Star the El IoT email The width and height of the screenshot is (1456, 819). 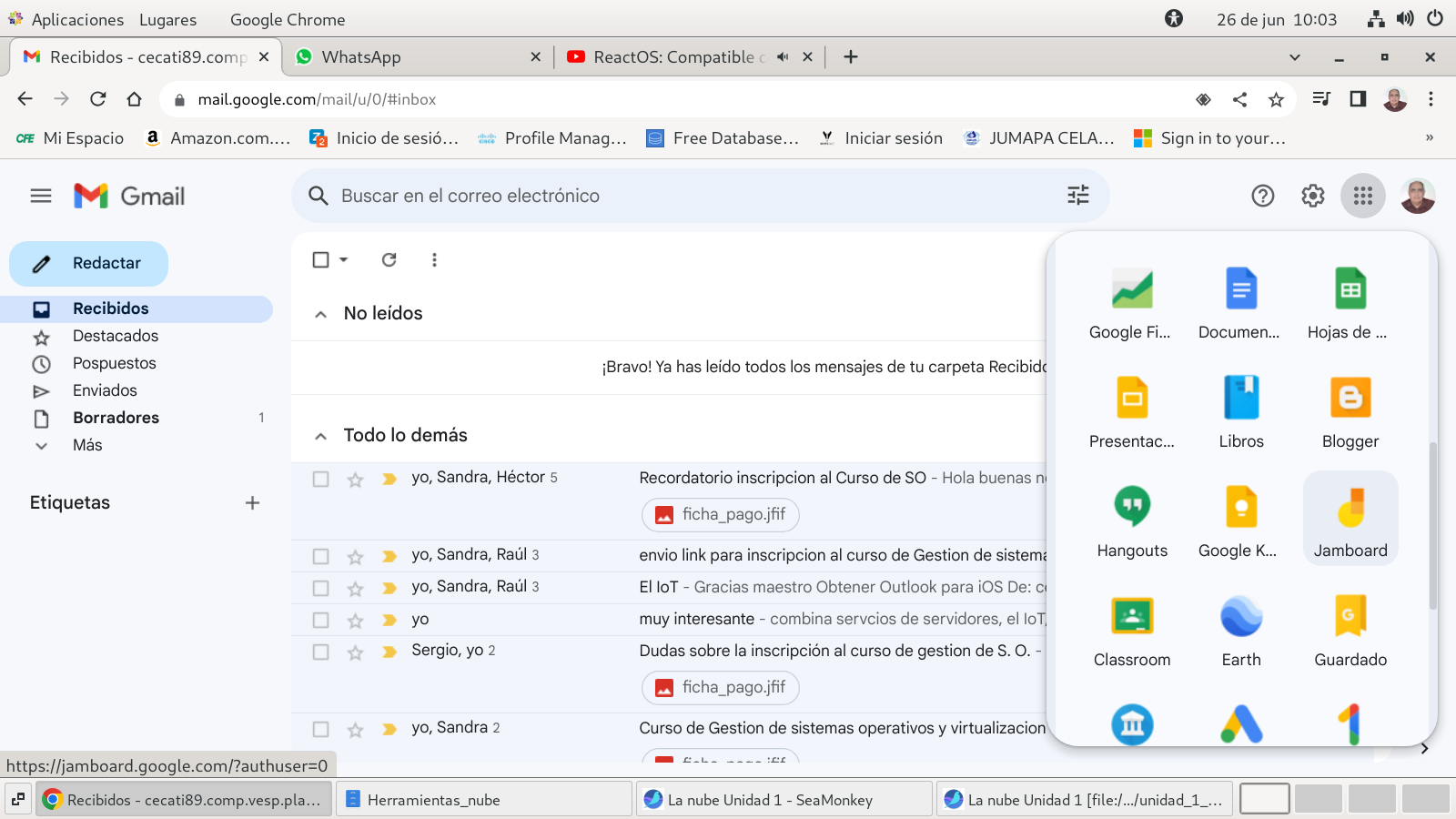355,589
